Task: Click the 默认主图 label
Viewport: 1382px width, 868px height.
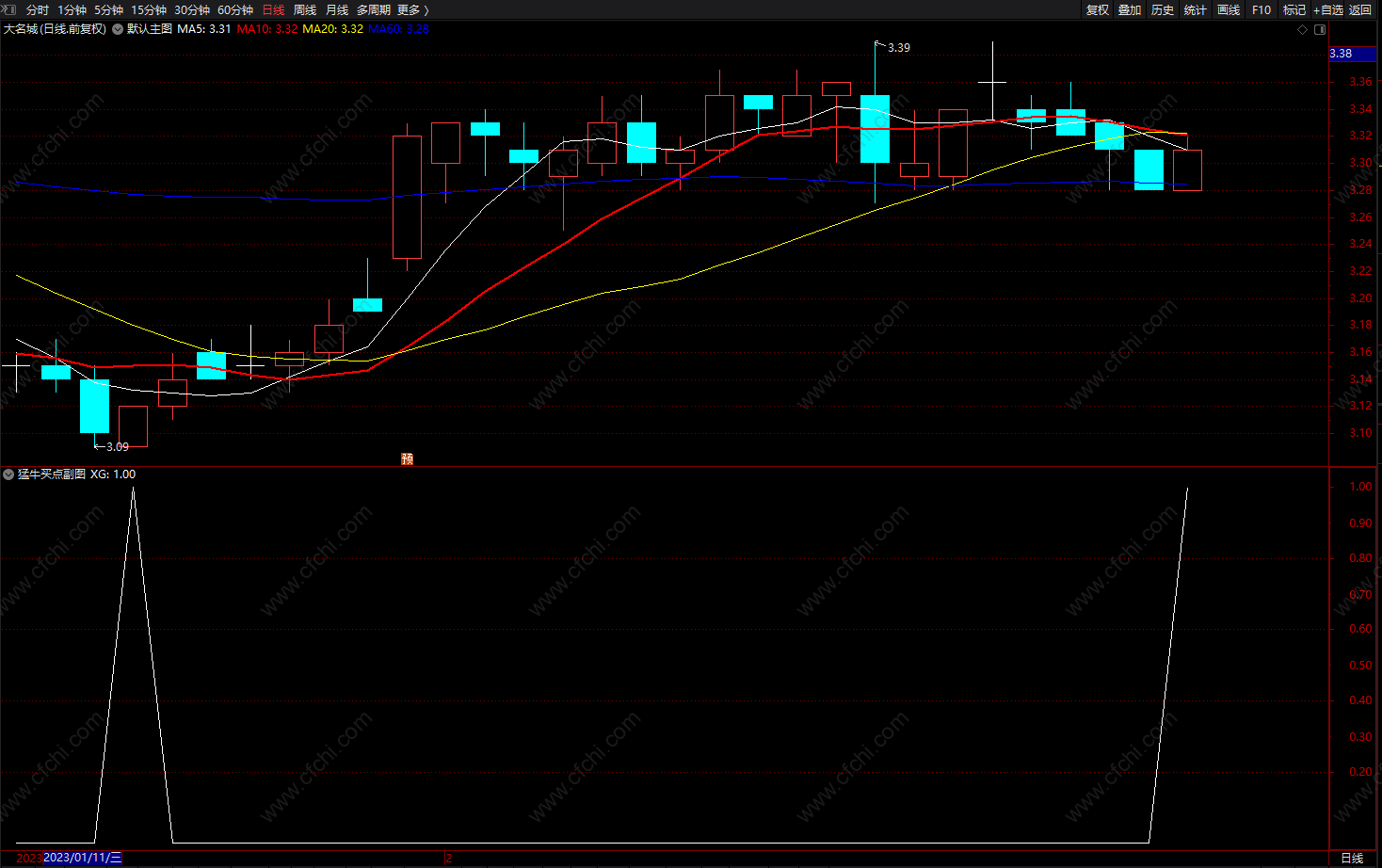Action: (x=150, y=29)
